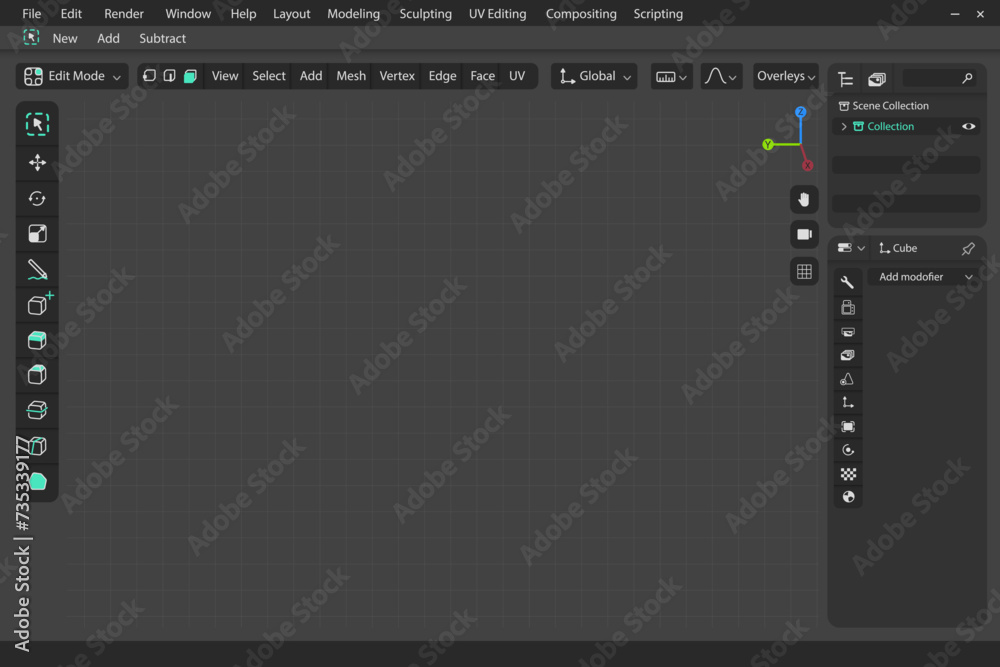Switch to the UV Editing workspace tab
Image resolution: width=1000 pixels, height=667 pixels.
[497, 13]
